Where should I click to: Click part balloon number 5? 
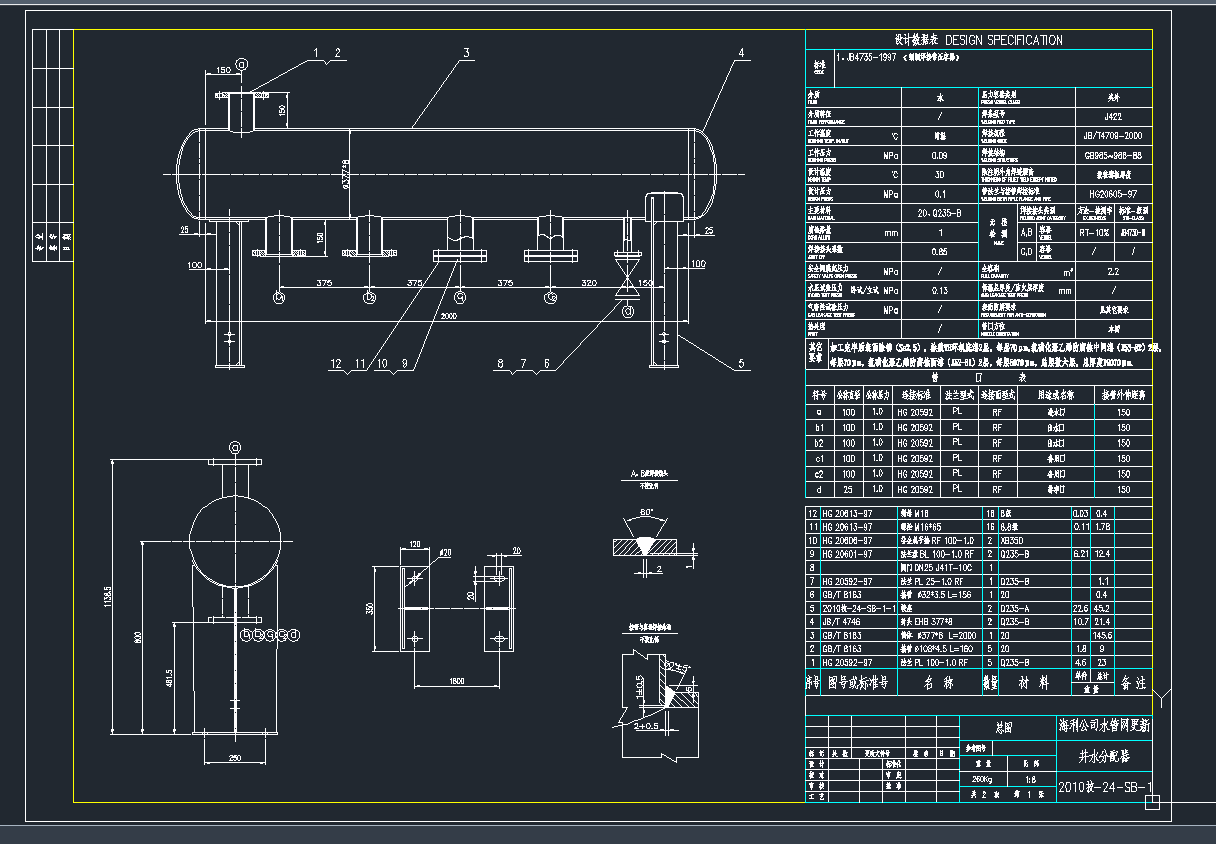tap(741, 364)
